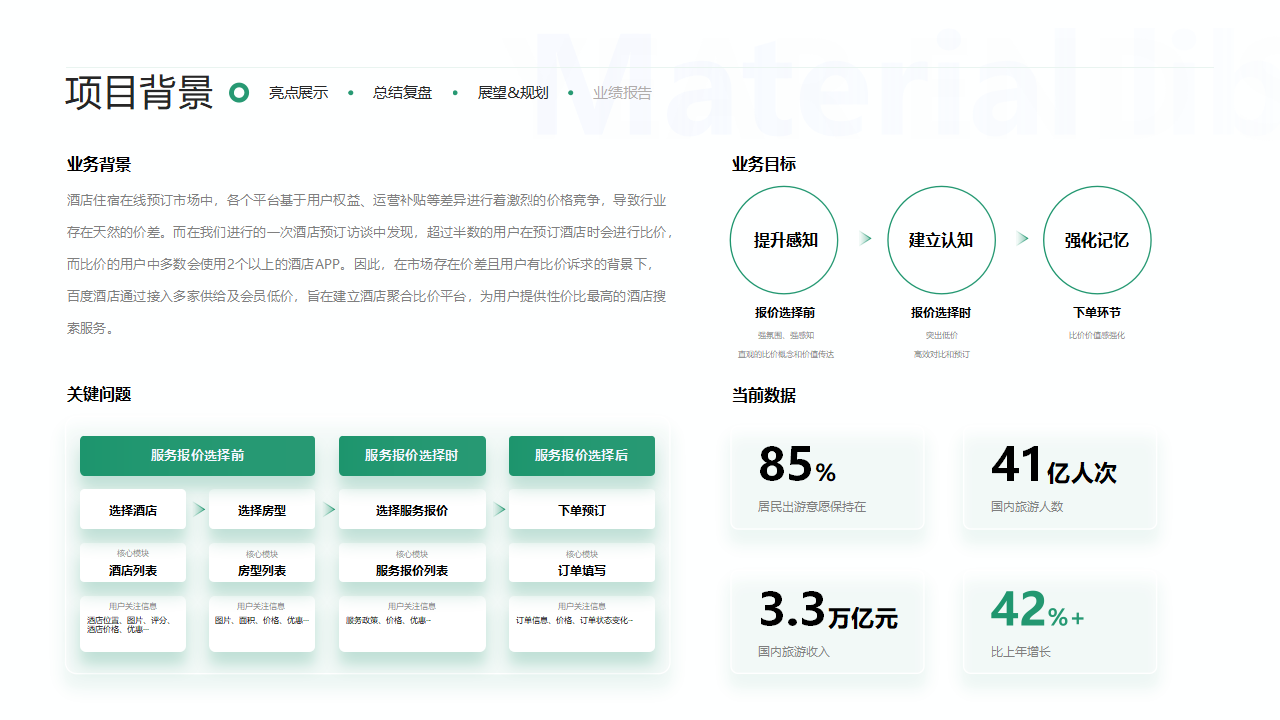Viewport: 1280px width, 720px height.
Task: Click the 服务报价列表 core module card
Action: pyautogui.click(x=412, y=563)
